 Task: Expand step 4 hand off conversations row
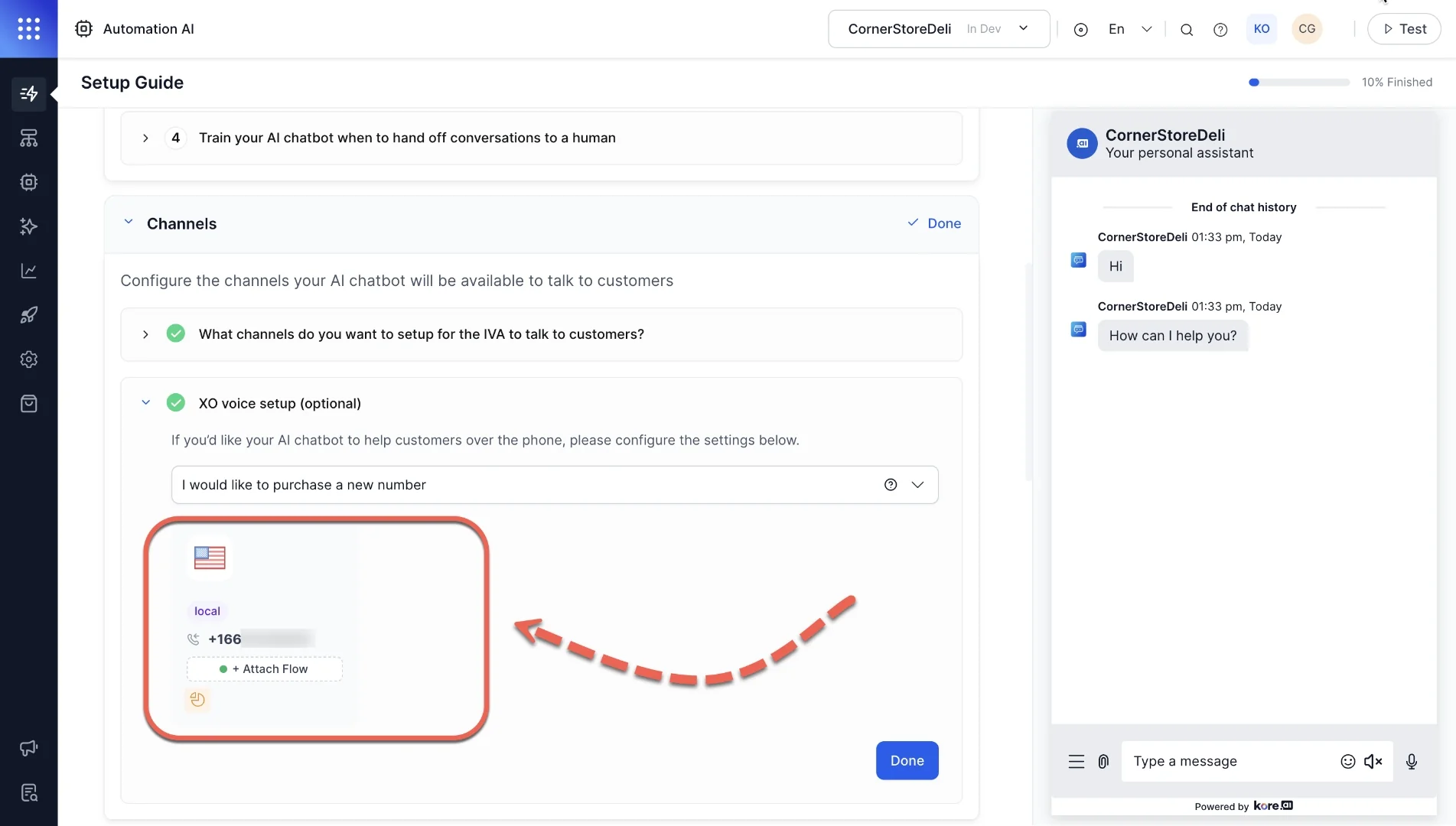(541, 138)
